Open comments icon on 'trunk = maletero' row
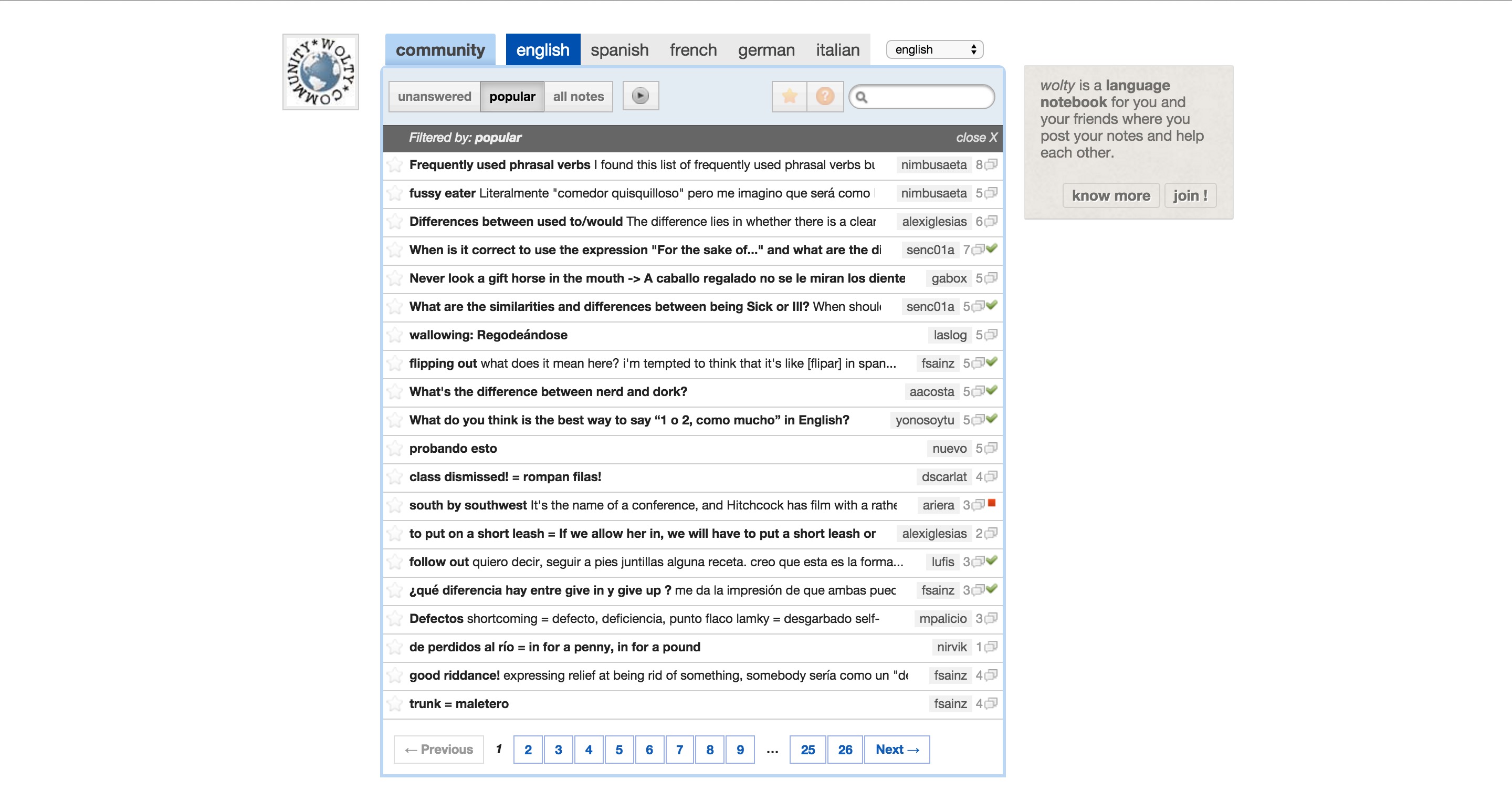 (x=991, y=703)
